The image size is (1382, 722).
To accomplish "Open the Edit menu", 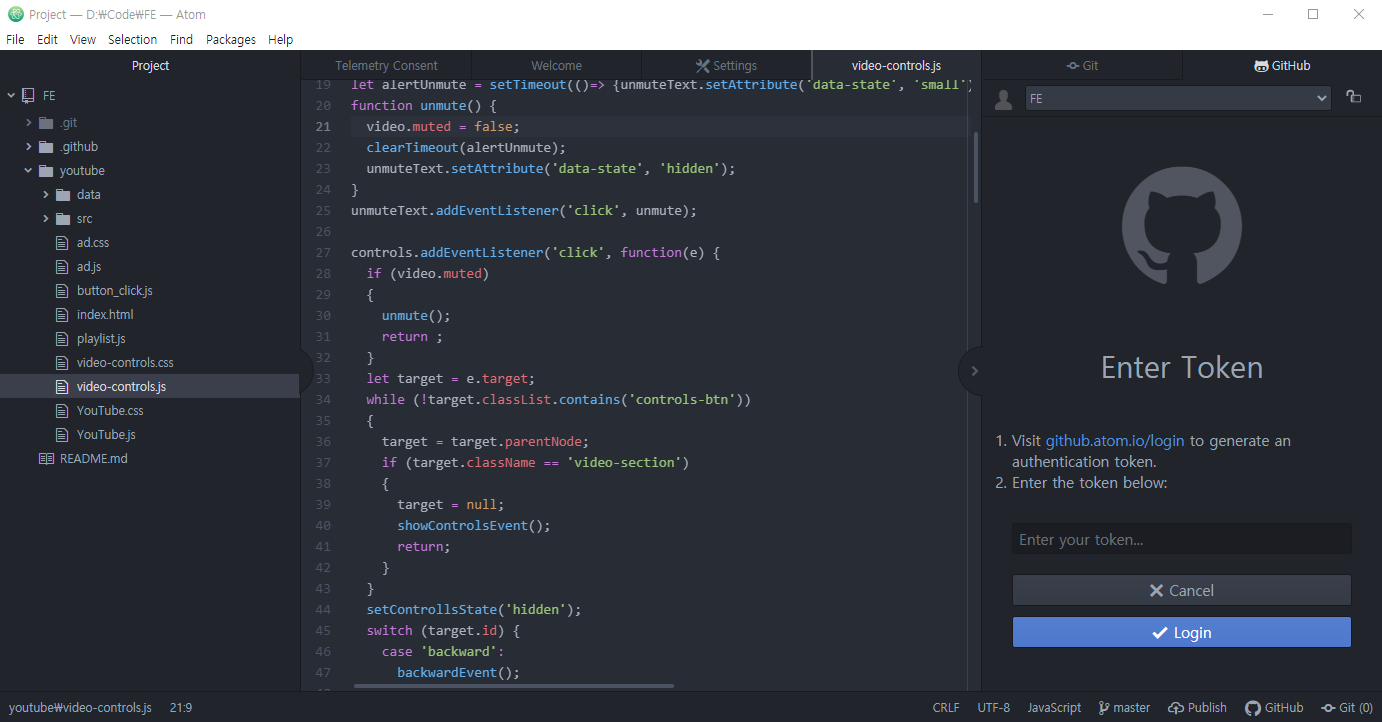I will click(x=47, y=40).
